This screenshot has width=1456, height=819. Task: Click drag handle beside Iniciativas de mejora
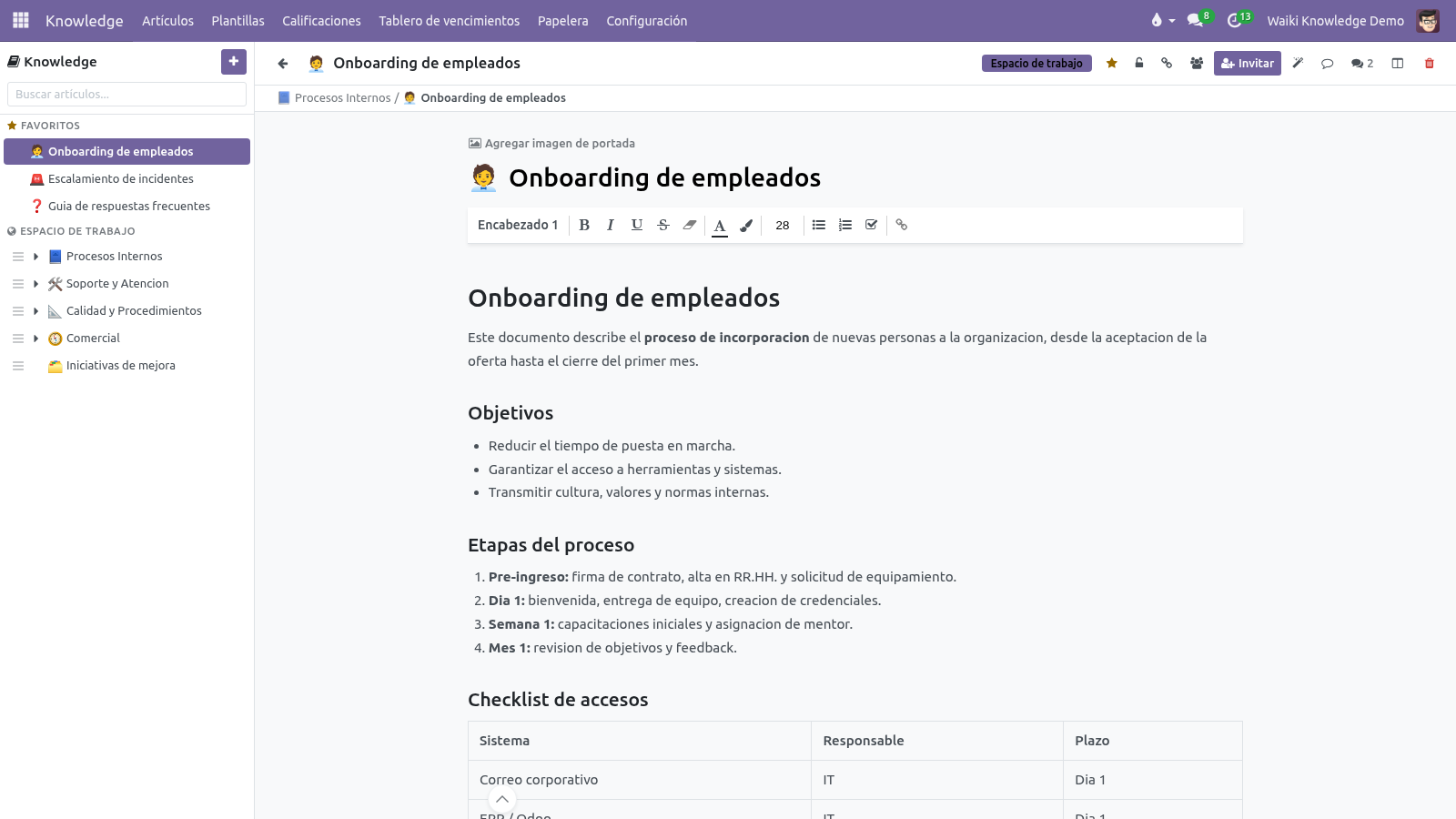(x=18, y=366)
